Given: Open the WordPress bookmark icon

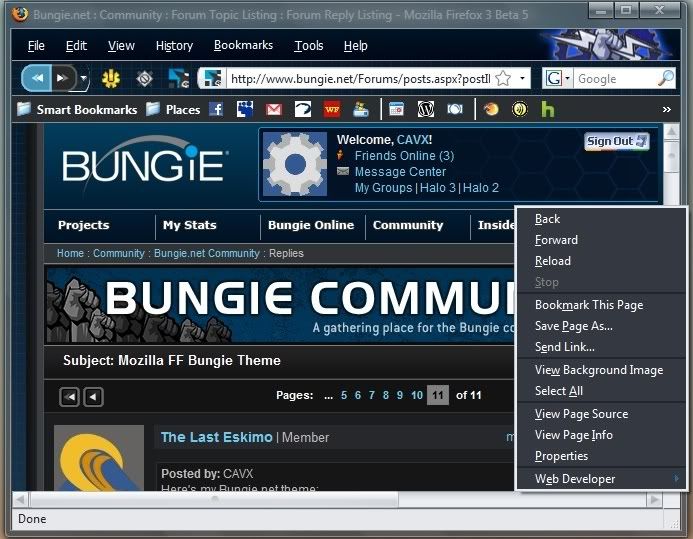Looking at the screenshot, I should [426, 109].
